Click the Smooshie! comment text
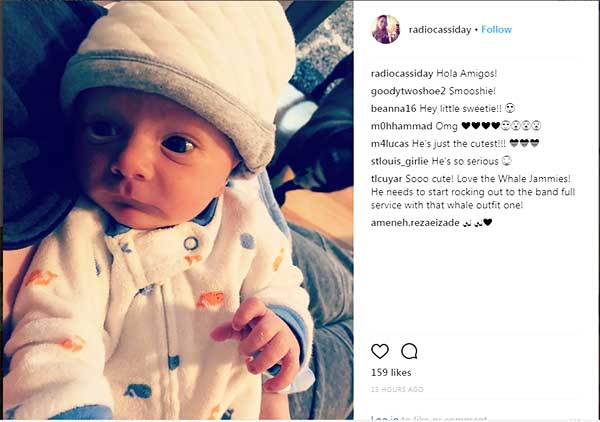 [x=472, y=91]
